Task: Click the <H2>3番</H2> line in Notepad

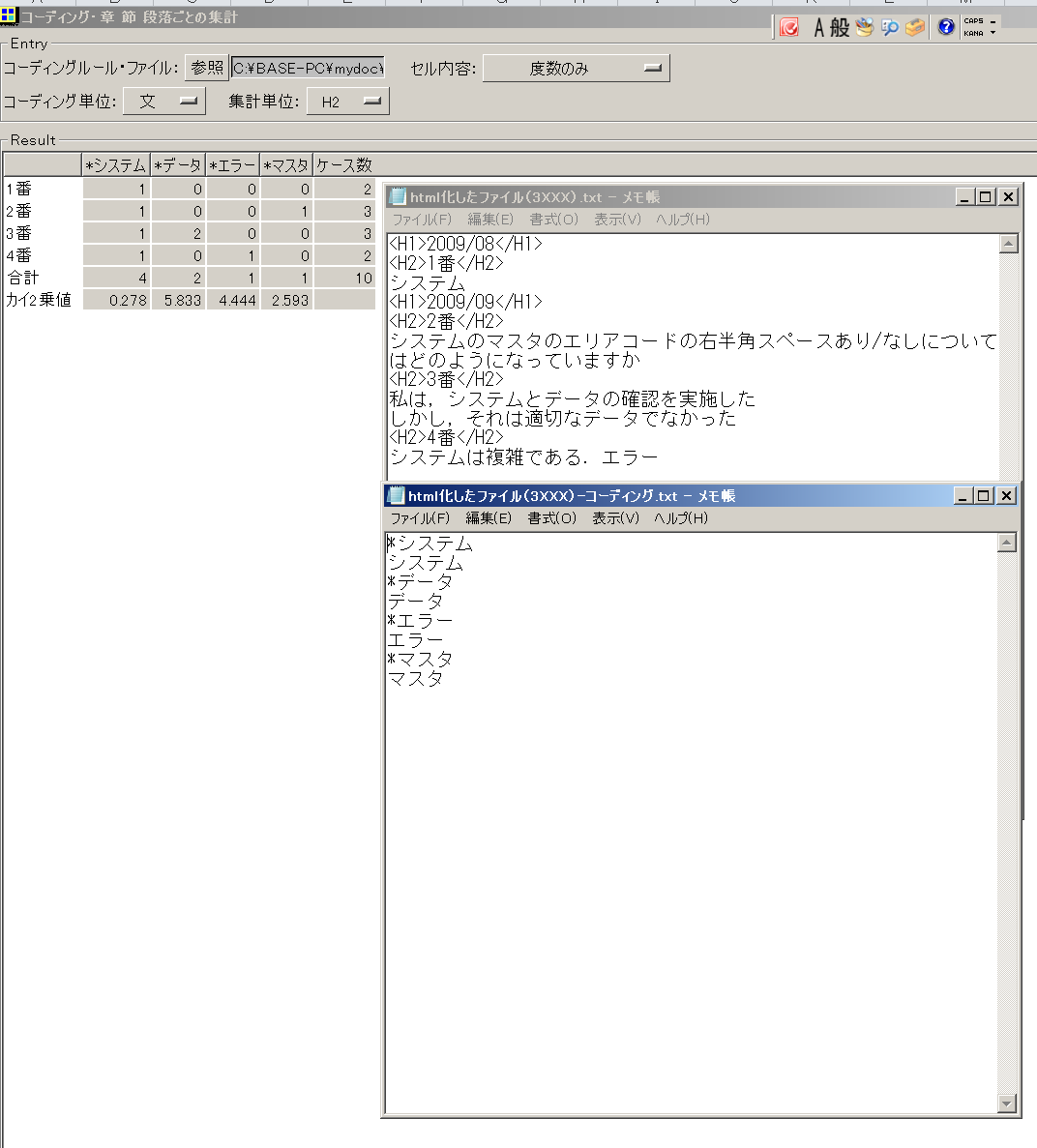Action: click(446, 378)
